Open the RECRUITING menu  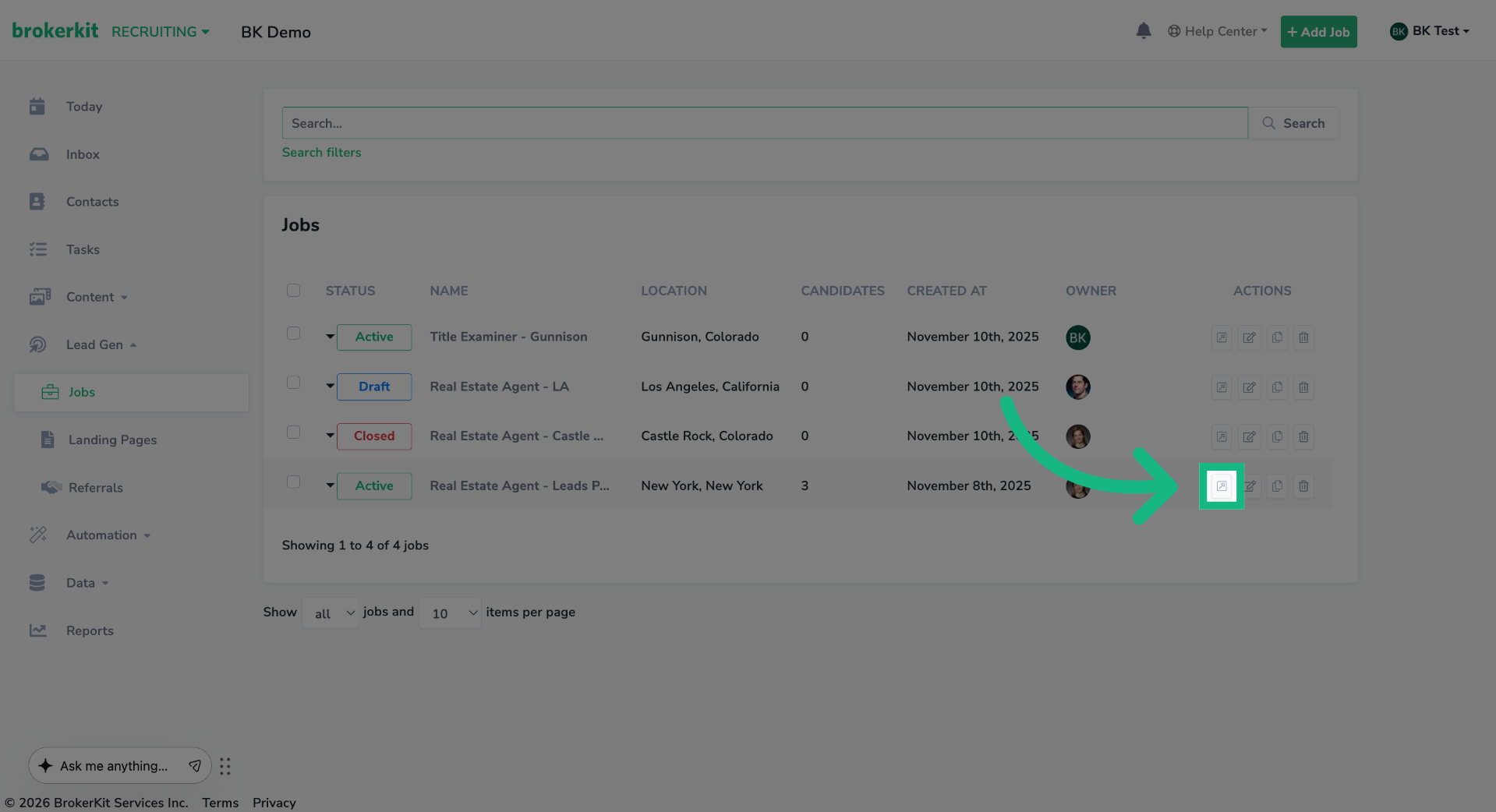[x=160, y=31]
